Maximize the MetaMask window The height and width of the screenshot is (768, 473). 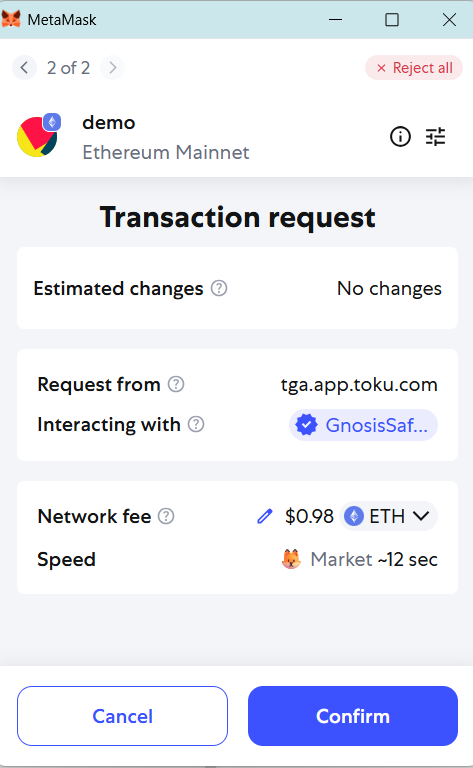click(x=392, y=20)
